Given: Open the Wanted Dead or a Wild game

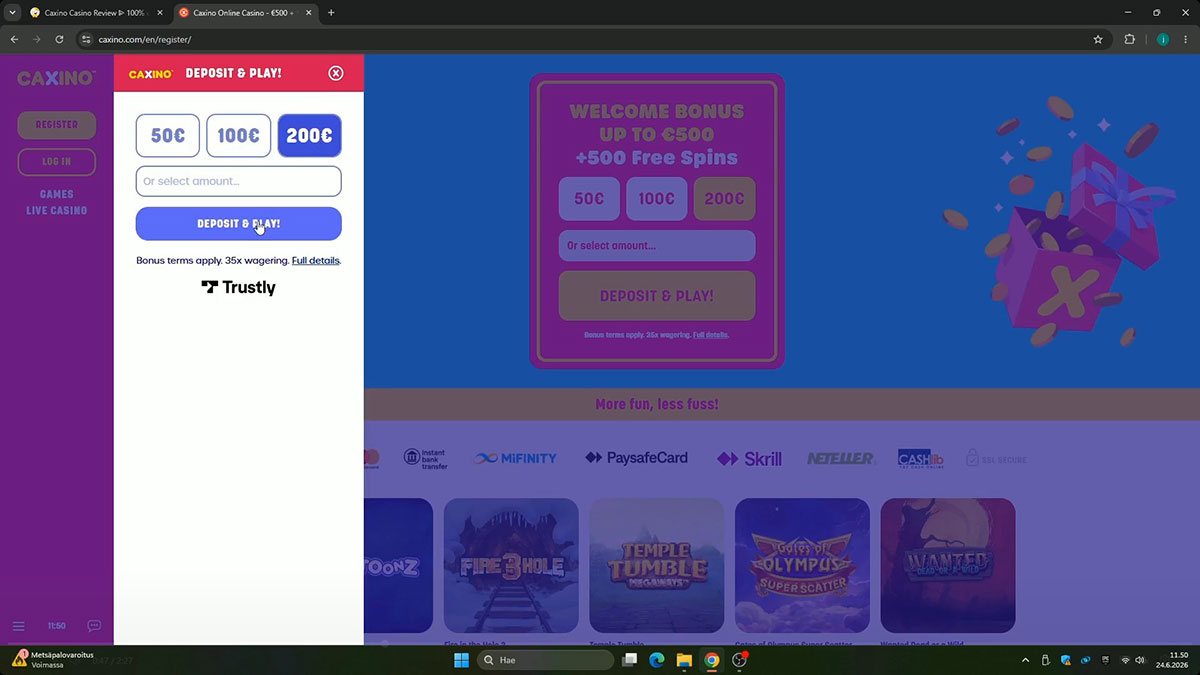Looking at the screenshot, I should pyautogui.click(x=948, y=565).
